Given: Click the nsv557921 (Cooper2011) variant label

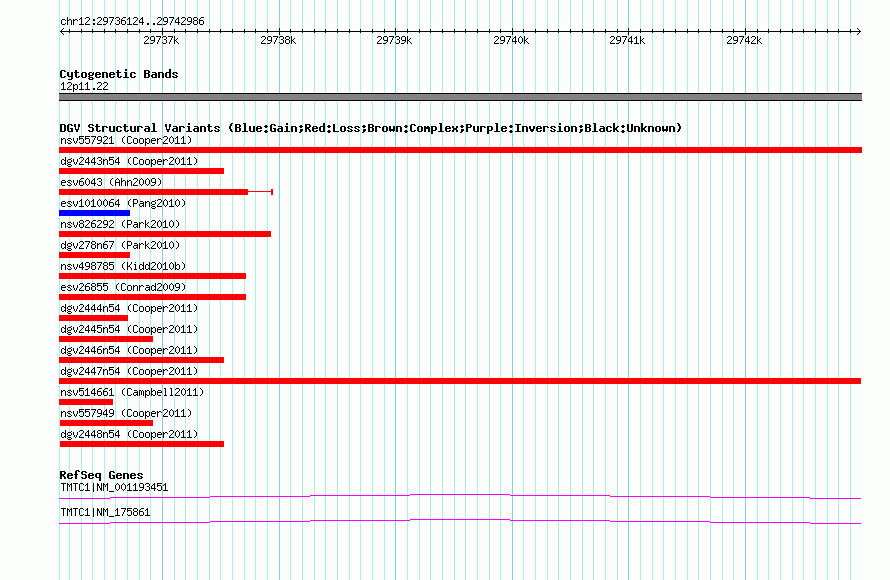Looking at the screenshot, I should click(x=126, y=140).
